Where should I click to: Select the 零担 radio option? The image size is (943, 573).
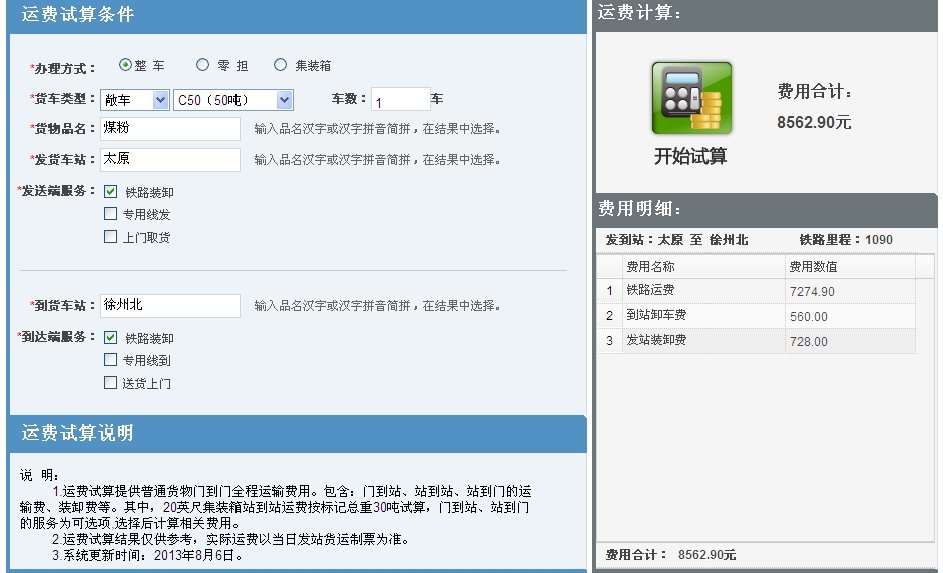click(202, 64)
